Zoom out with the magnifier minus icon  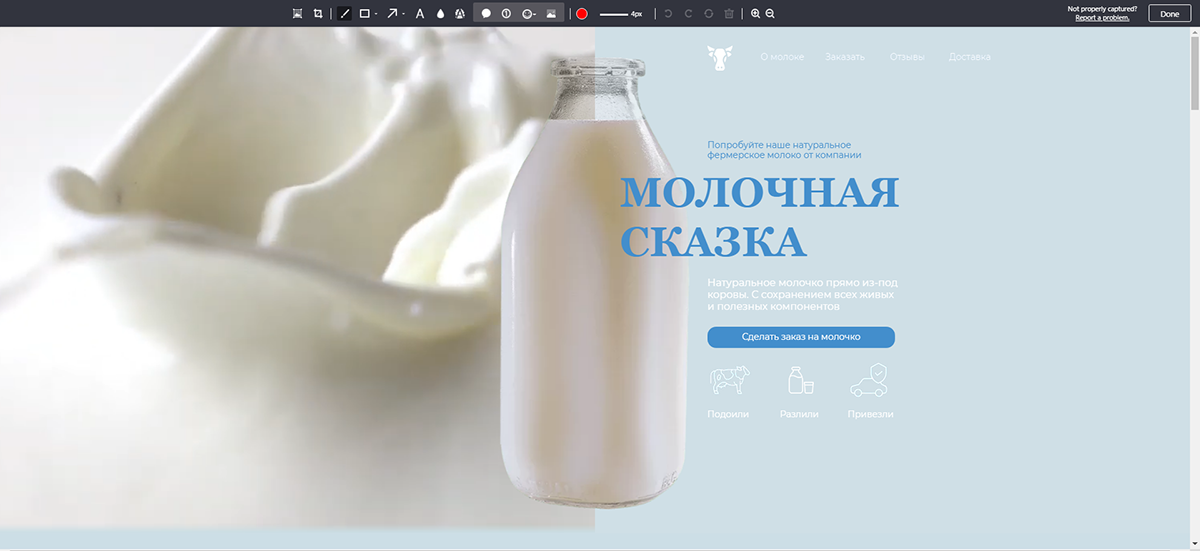click(770, 14)
